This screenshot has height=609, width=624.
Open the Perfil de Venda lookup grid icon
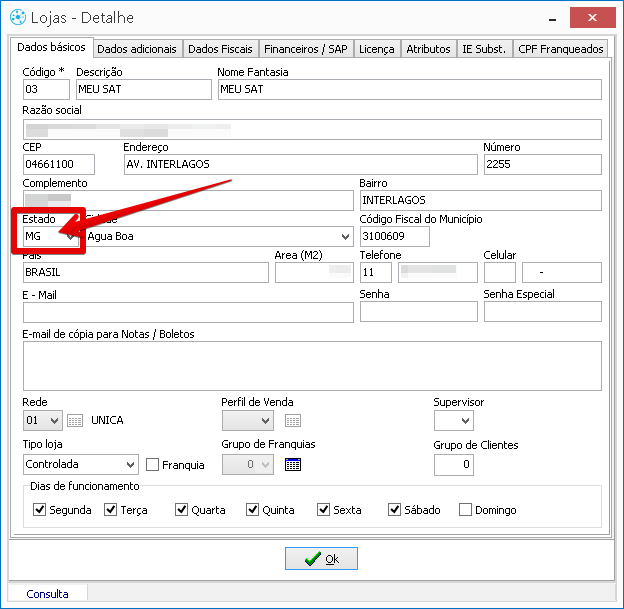pos(293,420)
